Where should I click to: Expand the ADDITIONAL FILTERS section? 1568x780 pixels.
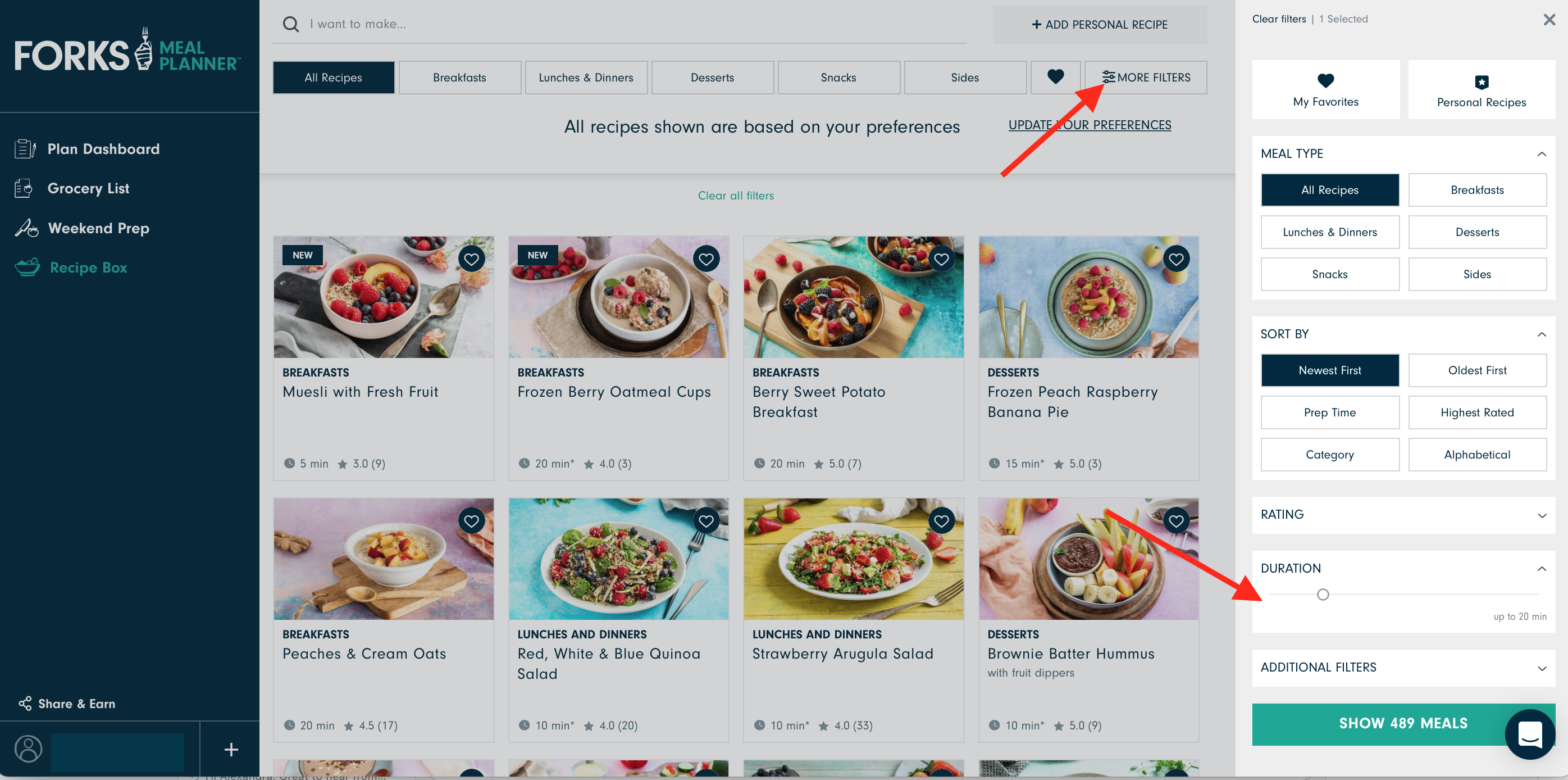pyautogui.click(x=1541, y=668)
